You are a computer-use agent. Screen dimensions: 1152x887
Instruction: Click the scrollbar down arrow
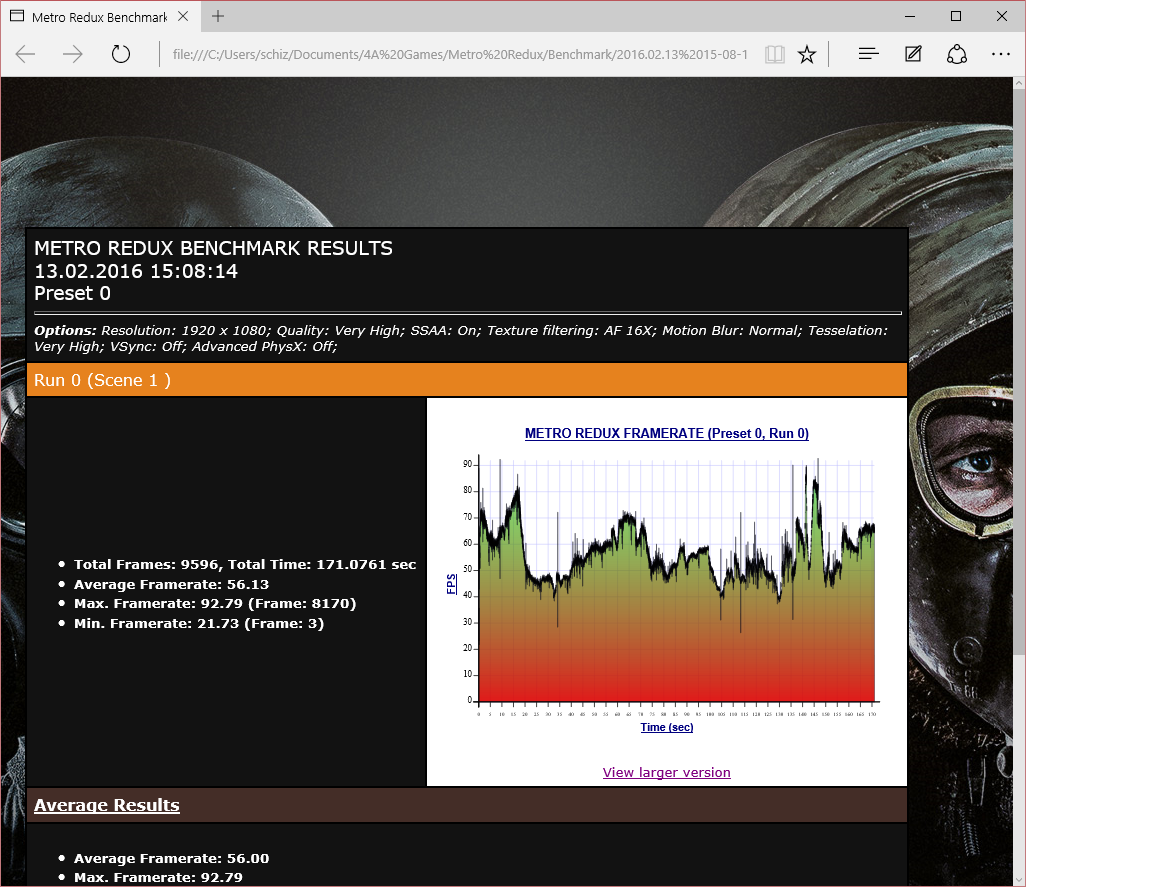pyautogui.click(x=1019, y=880)
